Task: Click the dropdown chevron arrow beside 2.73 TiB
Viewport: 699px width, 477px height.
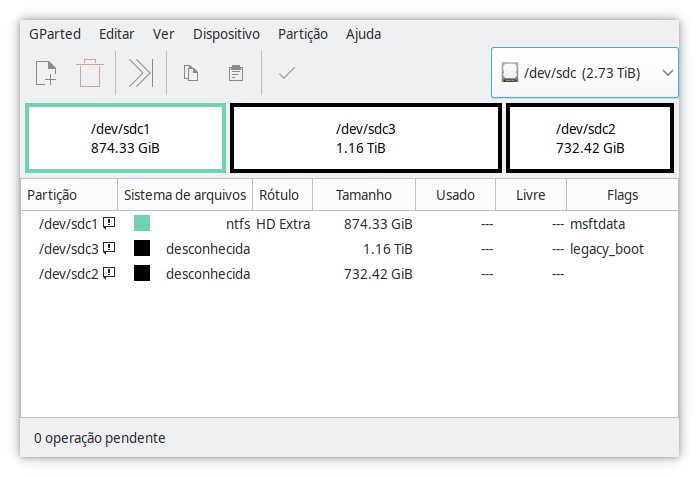Action: tap(667, 73)
